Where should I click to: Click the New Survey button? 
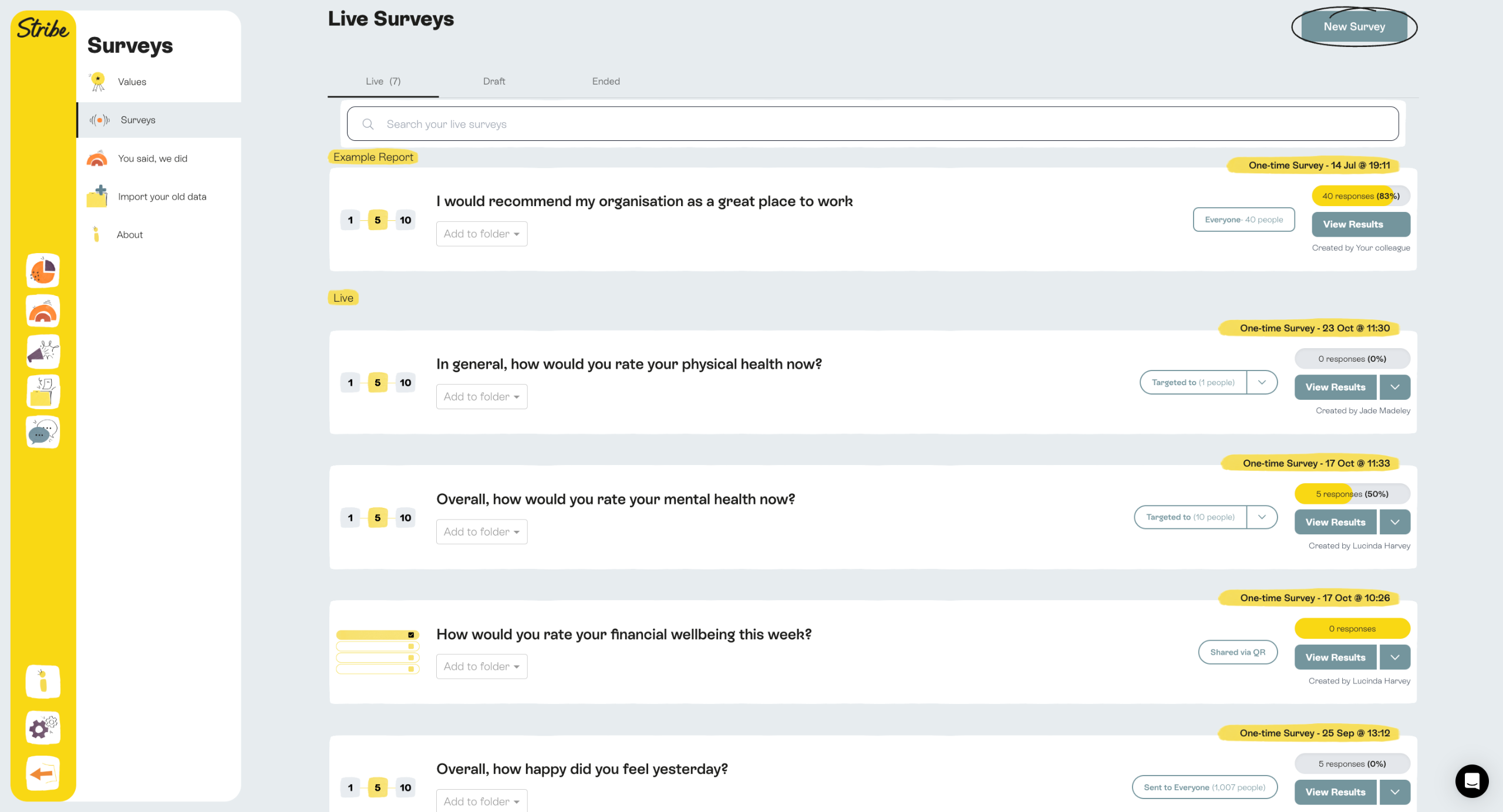click(1354, 27)
